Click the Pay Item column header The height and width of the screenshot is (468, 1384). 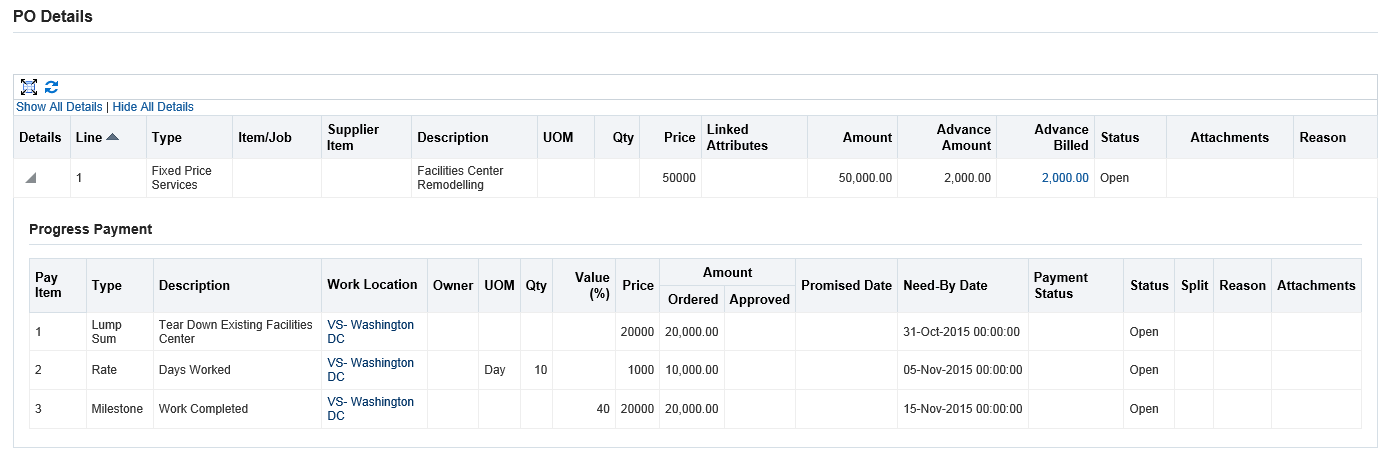48,285
